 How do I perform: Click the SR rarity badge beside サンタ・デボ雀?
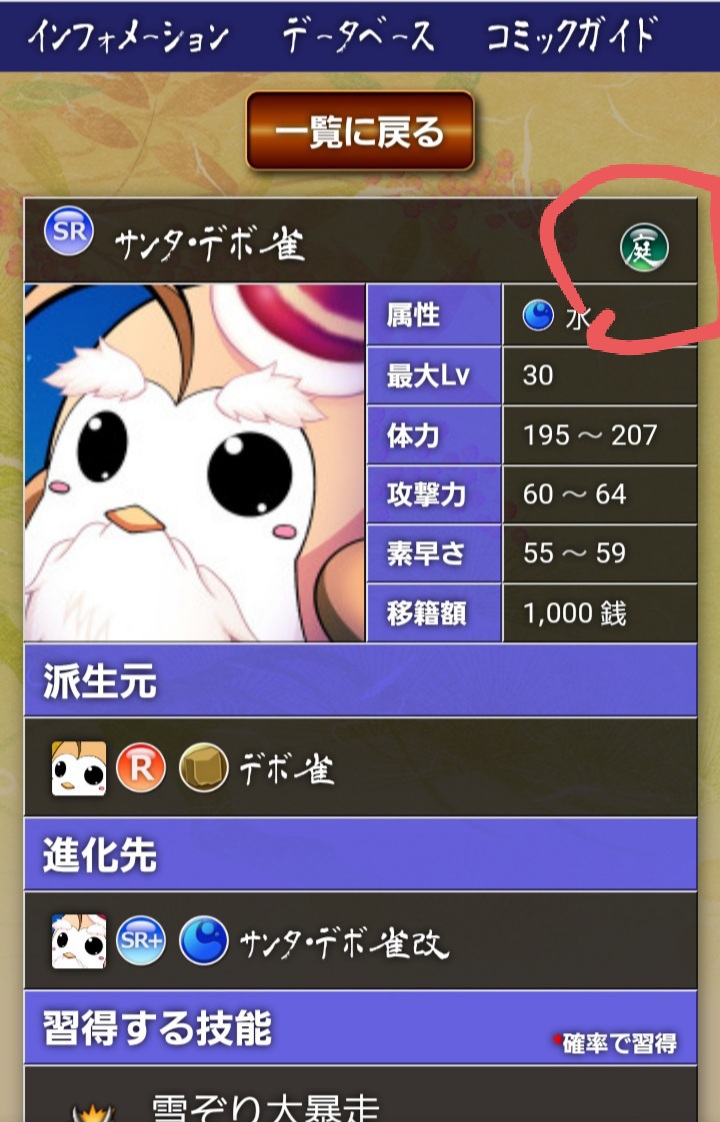click(69, 231)
